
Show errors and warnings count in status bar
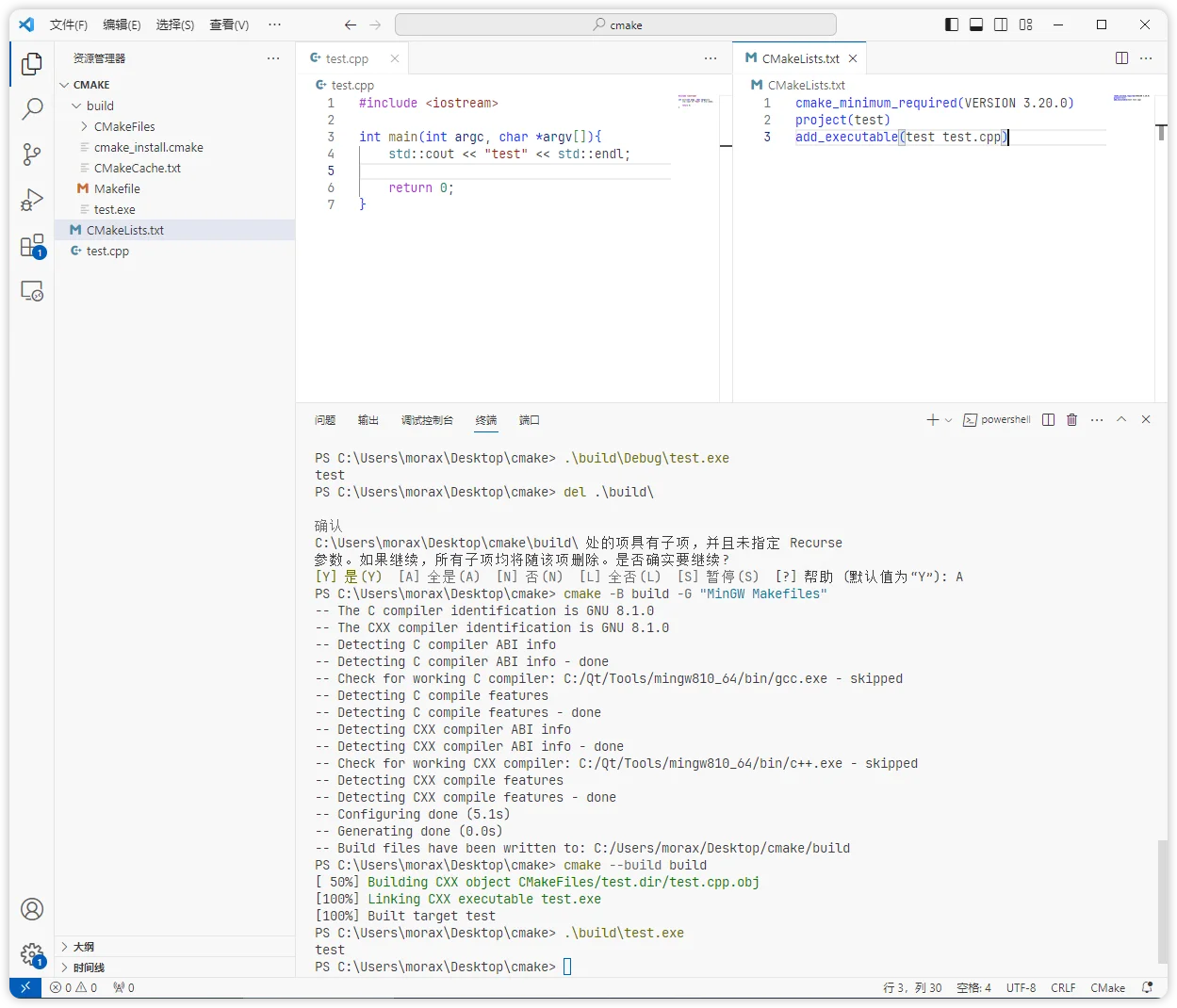coord(74,987)
